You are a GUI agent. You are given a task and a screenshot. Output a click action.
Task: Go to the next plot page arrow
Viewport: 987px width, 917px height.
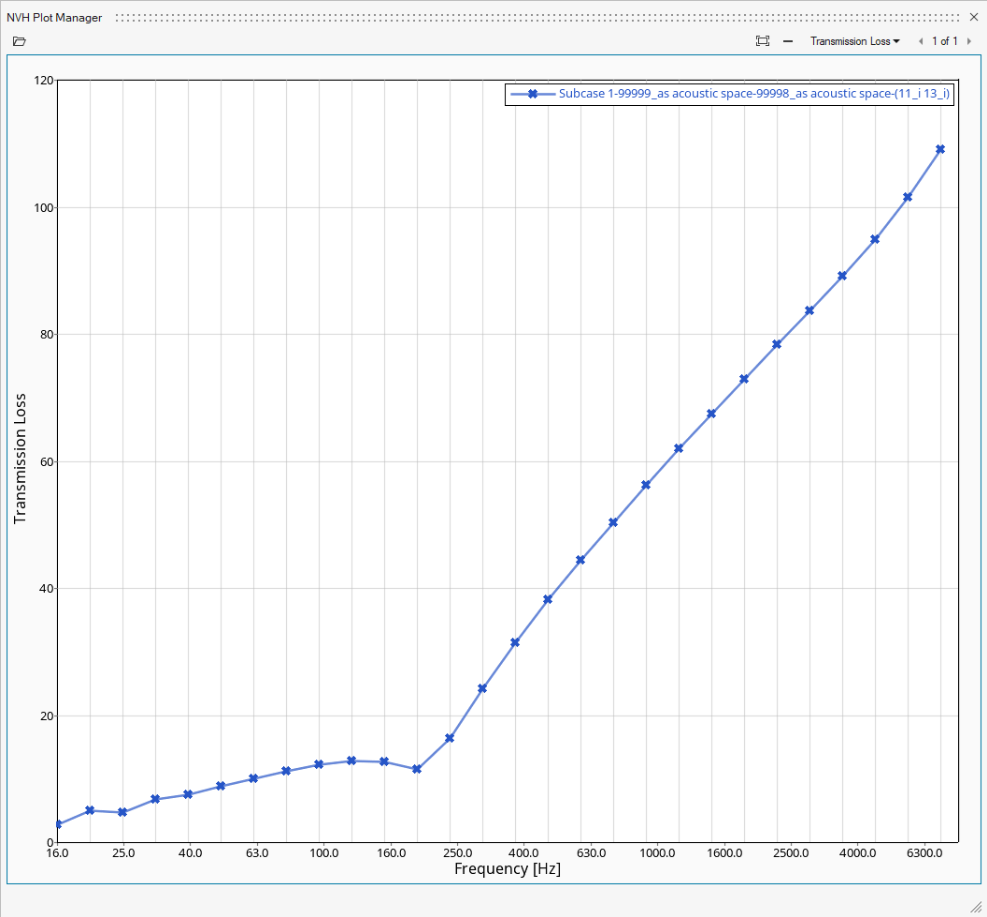(x=969, y=41)
